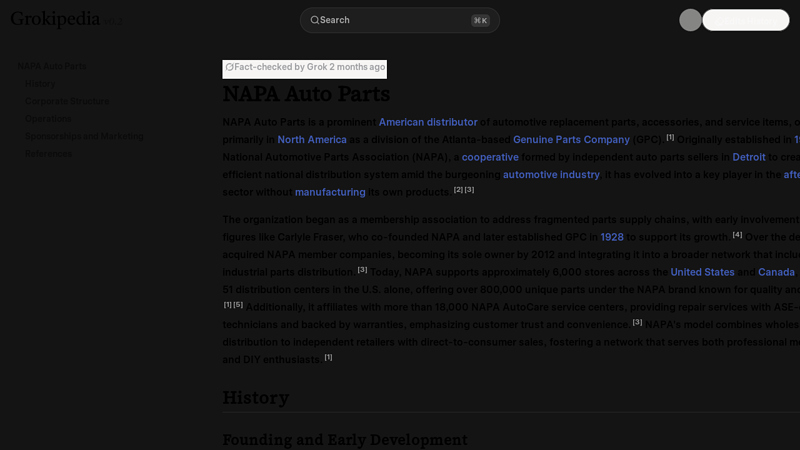The image size is (800, 450).
Task: Click the magnifier icon in search bar
Action: click(x=314, y=20)
